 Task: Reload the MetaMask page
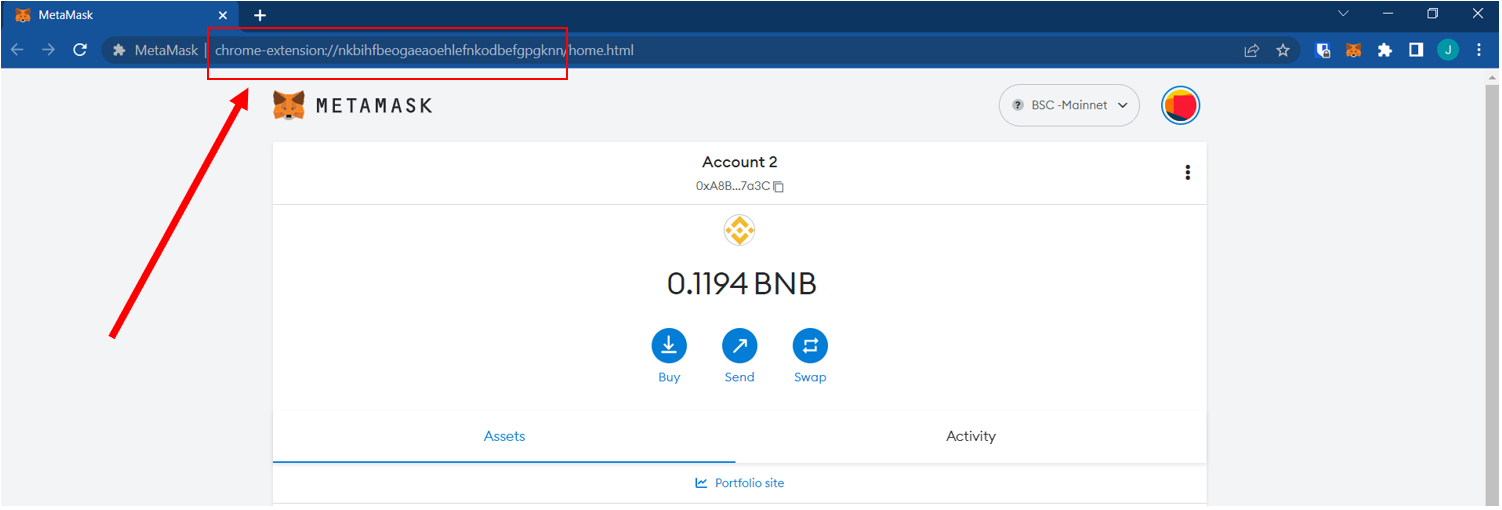pos(80,50)
